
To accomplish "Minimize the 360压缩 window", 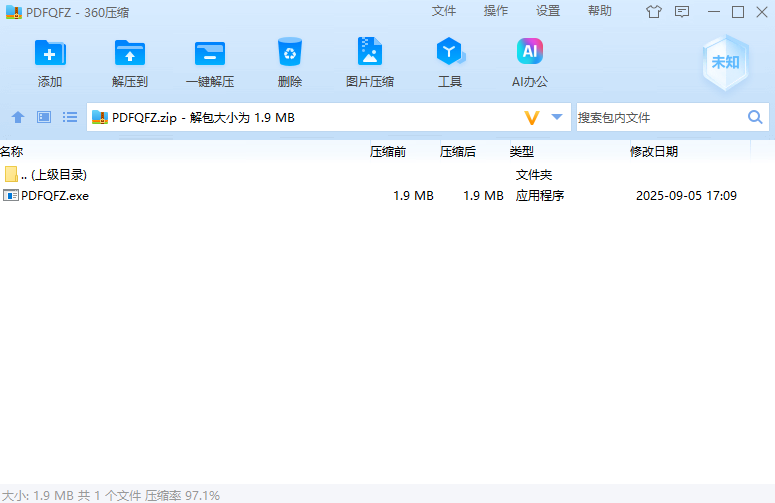I will pos(714,12).
